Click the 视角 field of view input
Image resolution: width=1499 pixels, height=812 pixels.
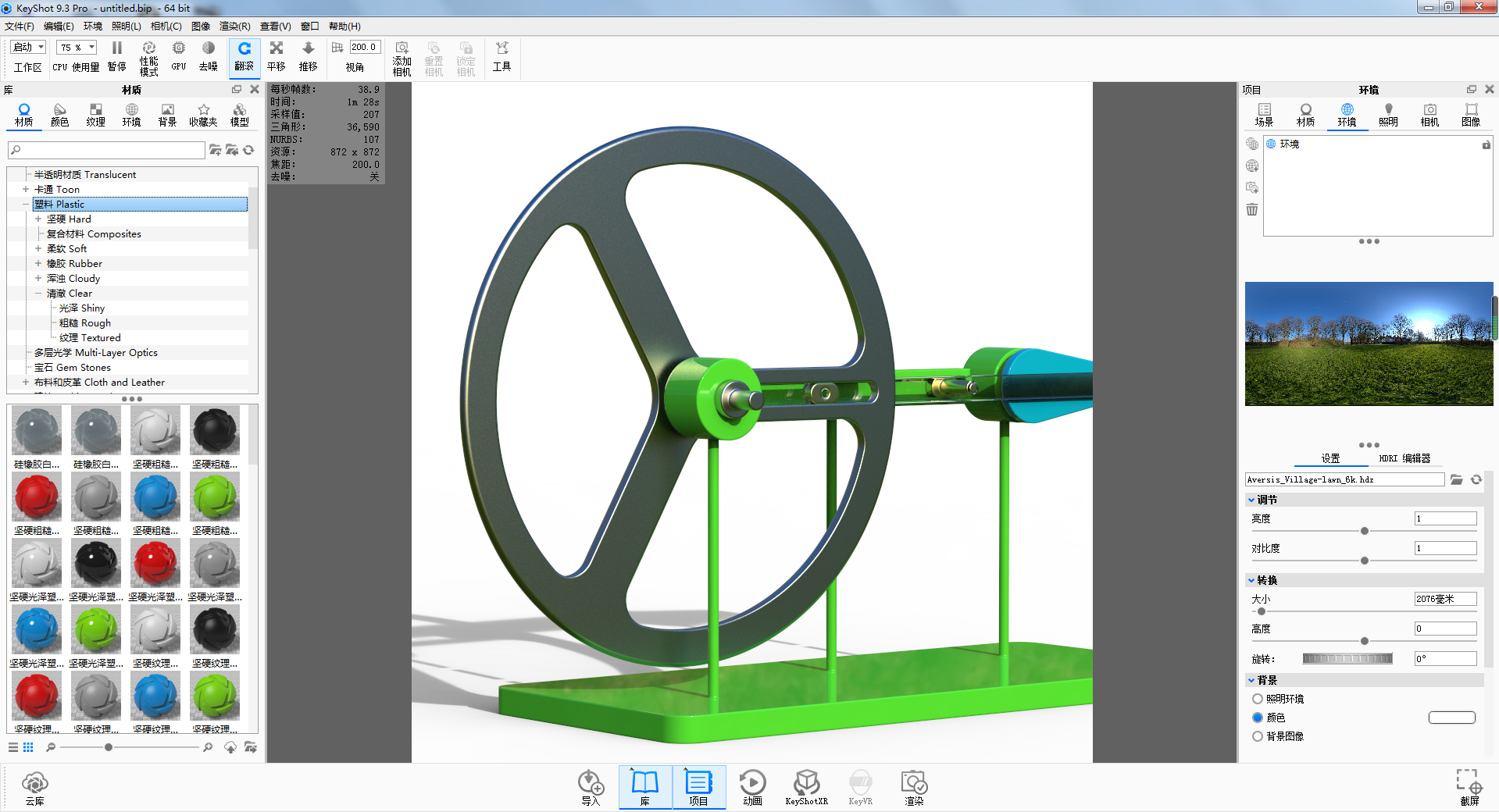(x=365, y=47)
